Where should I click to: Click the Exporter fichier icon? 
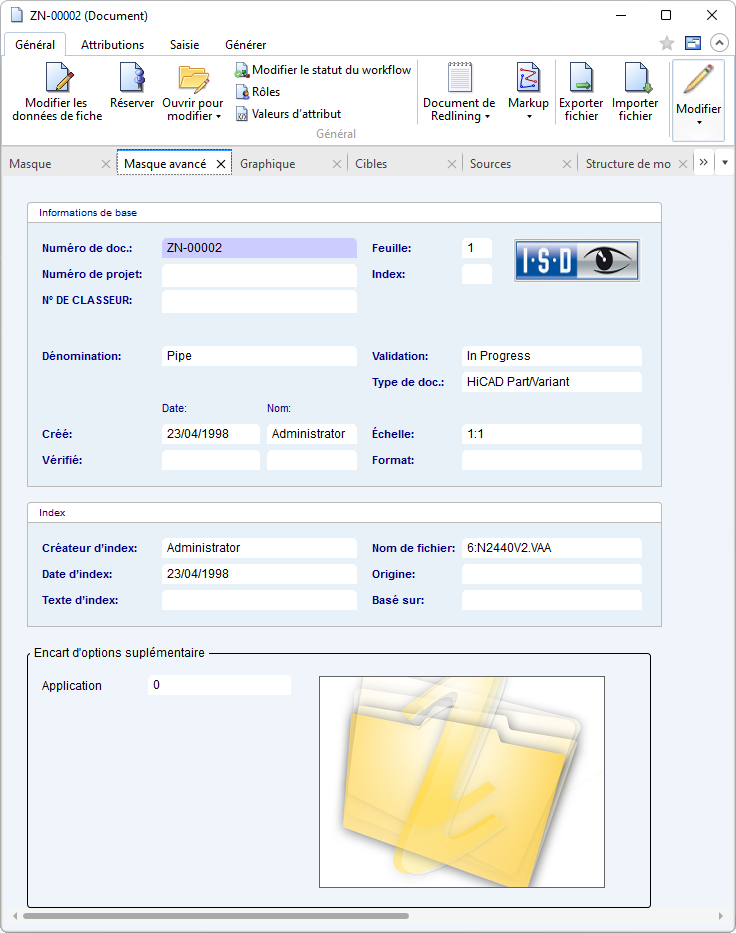[581, 79]
